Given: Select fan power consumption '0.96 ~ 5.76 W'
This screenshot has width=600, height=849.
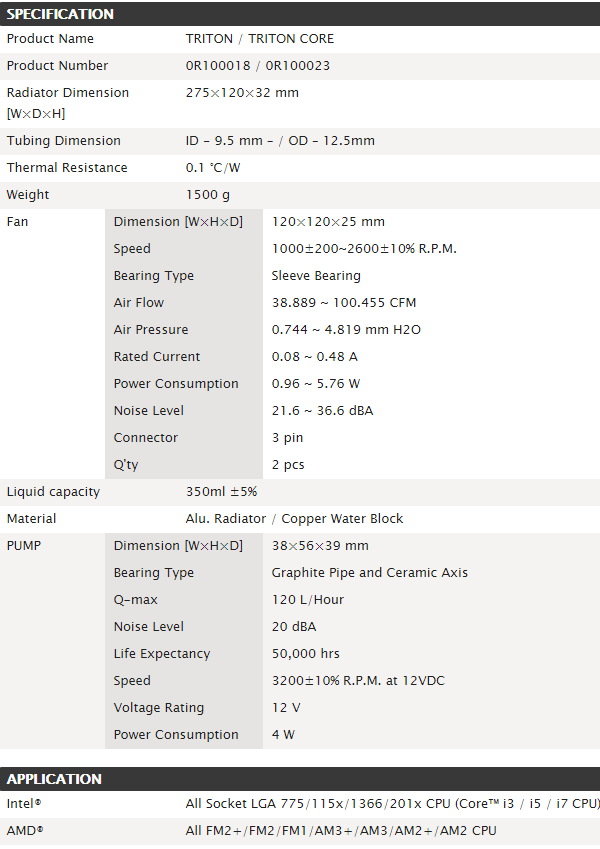Looking at the screenshot, I should click(x=316, y=384).
